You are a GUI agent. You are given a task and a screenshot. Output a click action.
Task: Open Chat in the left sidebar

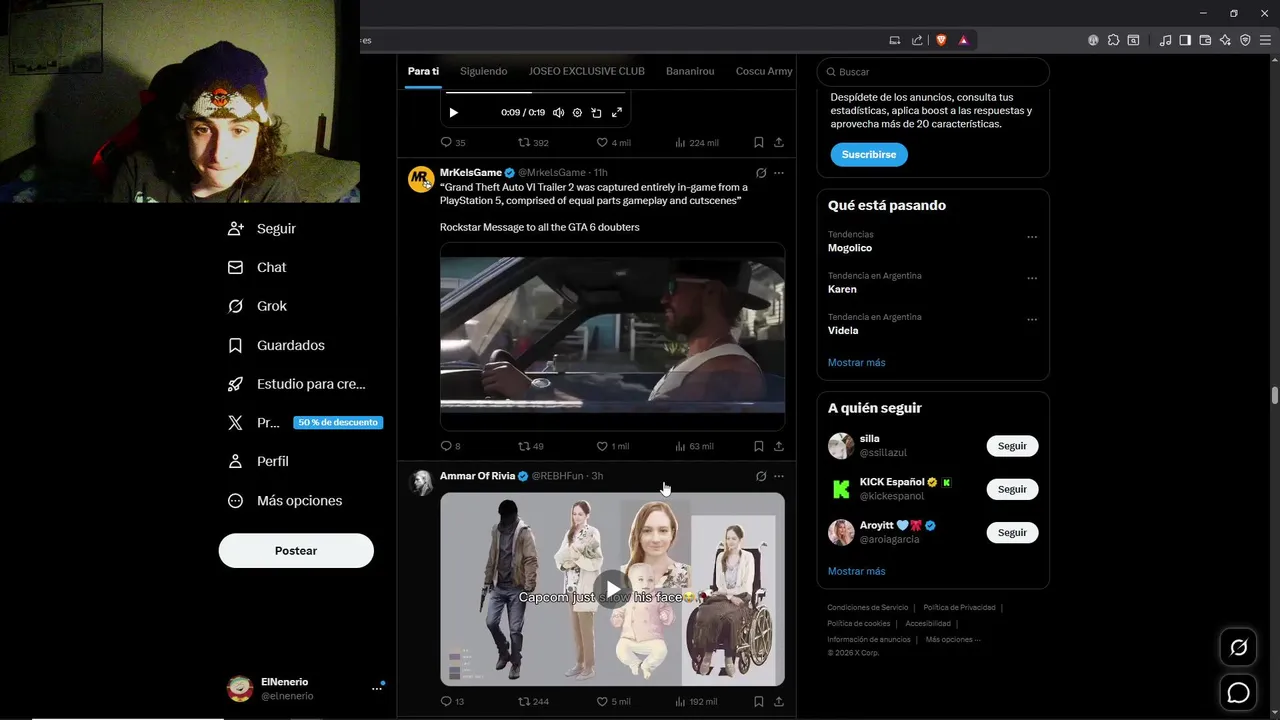coord(257,267)
